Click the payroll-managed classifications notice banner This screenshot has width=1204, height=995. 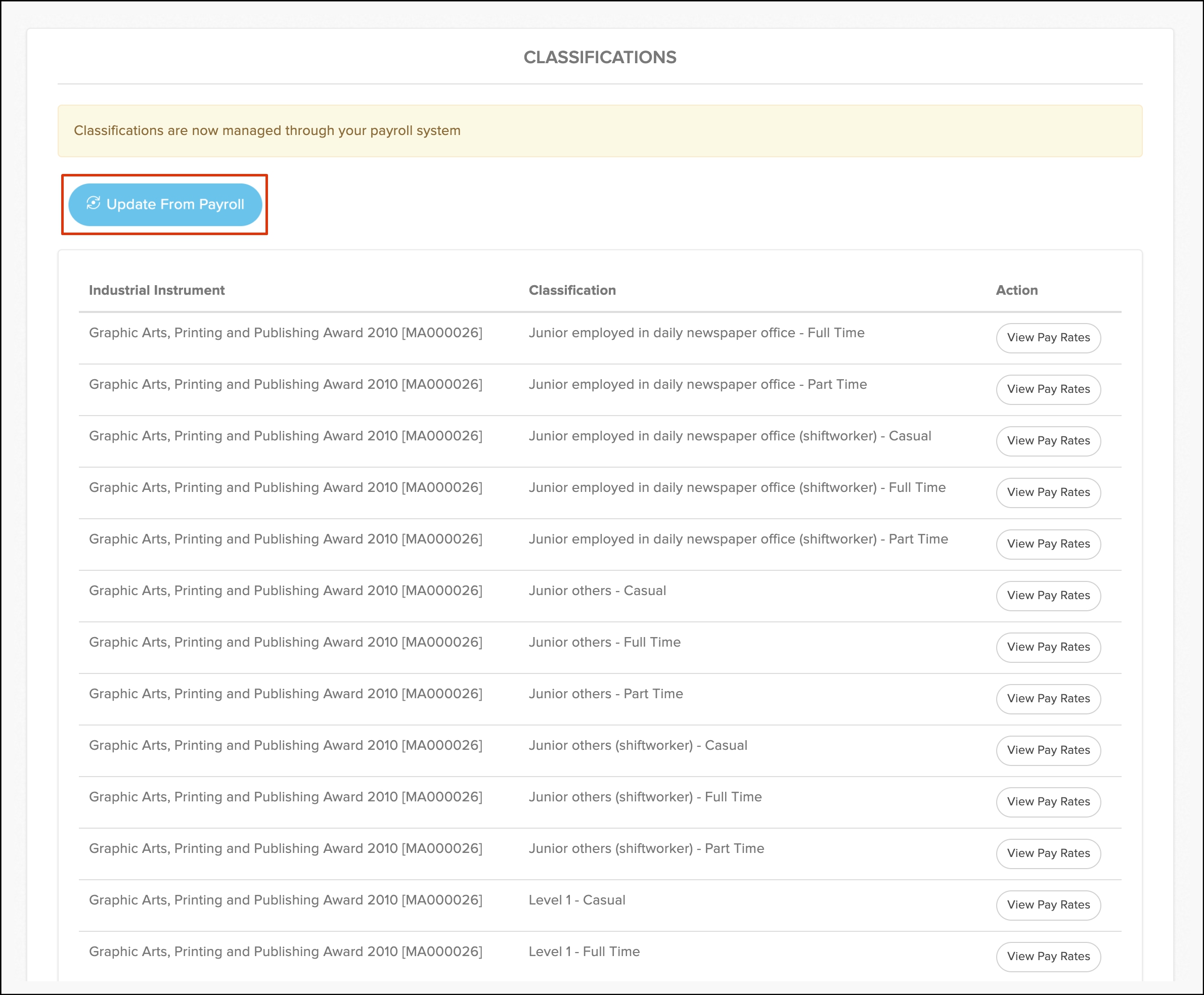click(x=599, y=130)
